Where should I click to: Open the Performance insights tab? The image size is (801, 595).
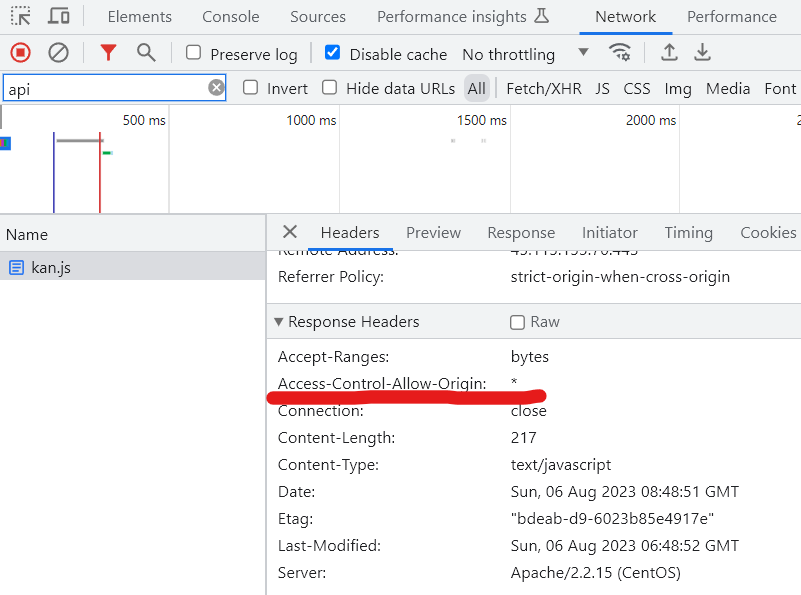pos(452,17)
